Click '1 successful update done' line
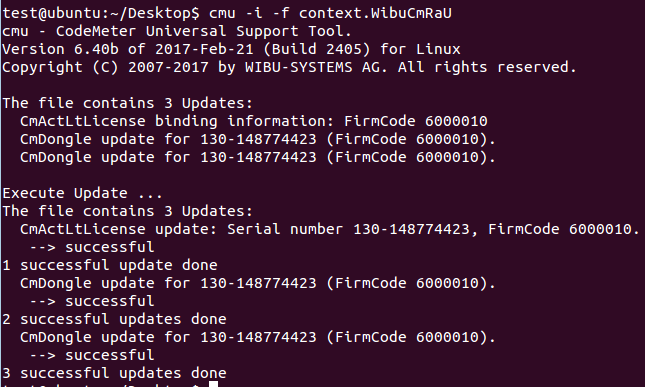The height and width of the screenshot is (387, 645). click(x=110, y=265)
